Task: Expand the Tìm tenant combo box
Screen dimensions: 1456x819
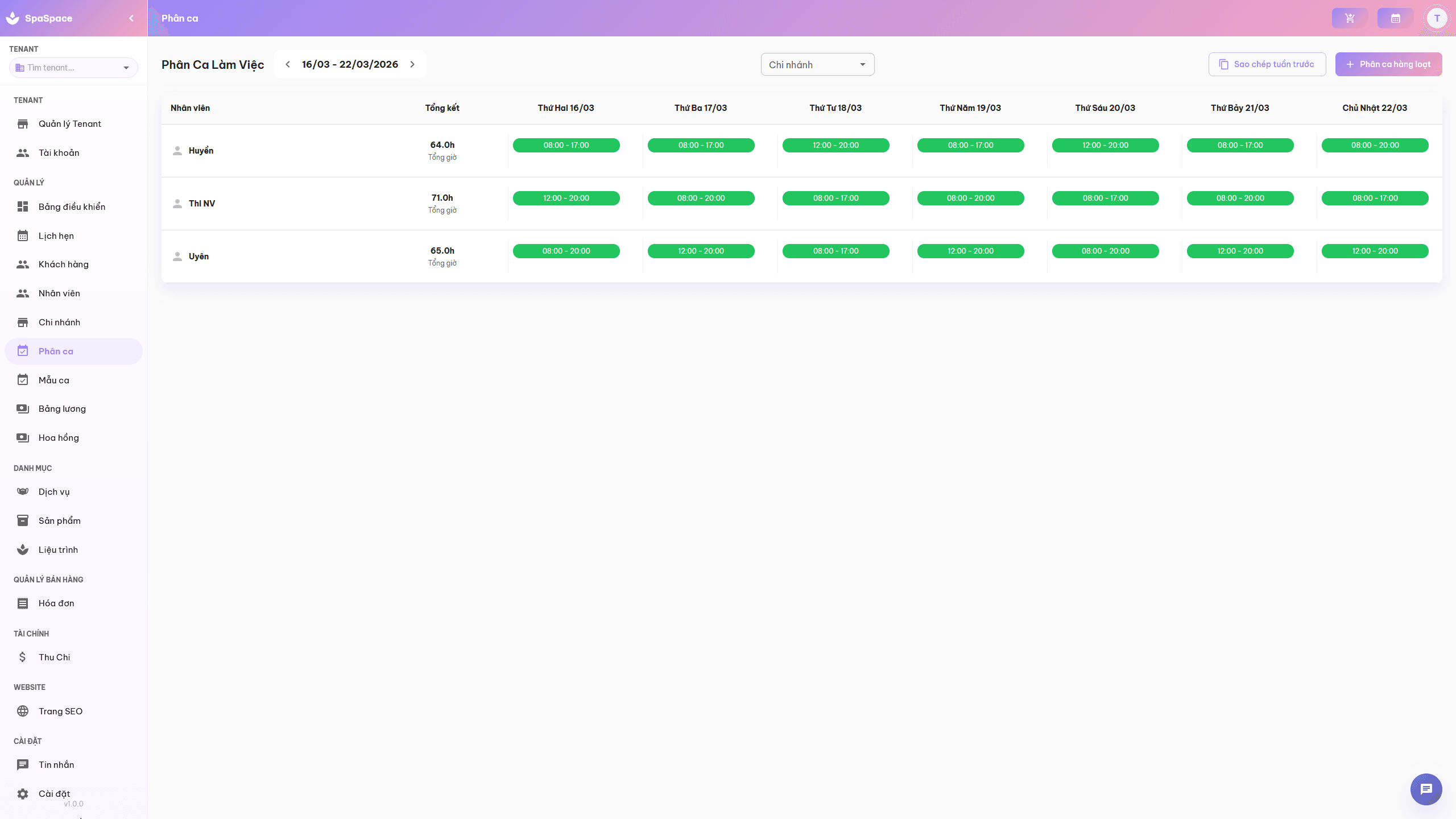Action: [x=126, y=68]
